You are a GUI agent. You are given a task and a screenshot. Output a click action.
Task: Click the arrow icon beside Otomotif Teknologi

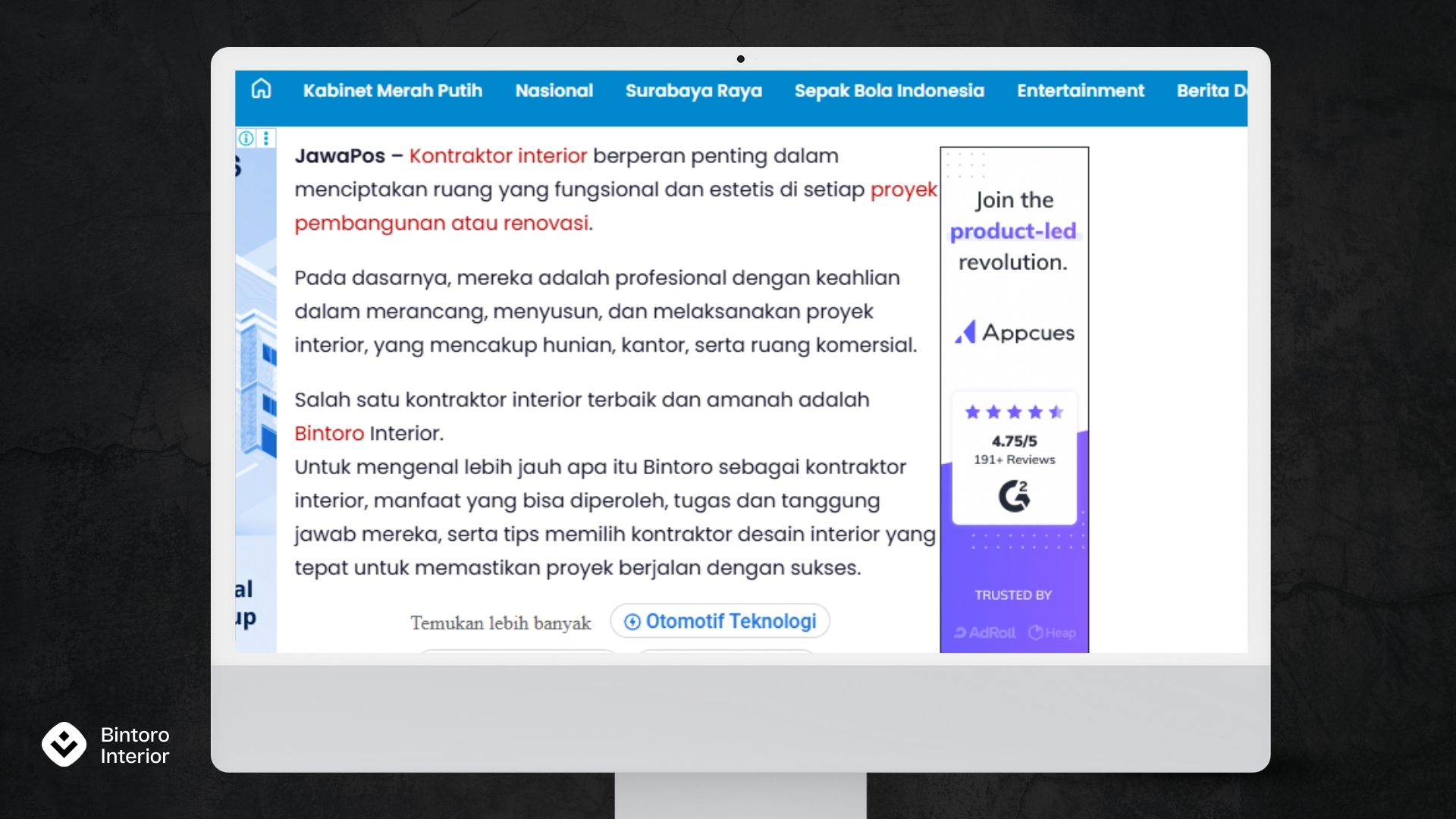(x=632, y=622)
